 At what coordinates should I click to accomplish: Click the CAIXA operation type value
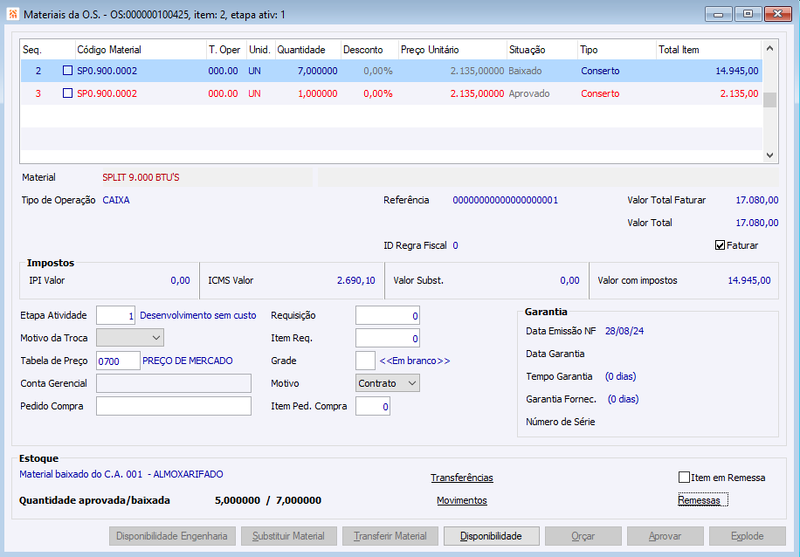[116, 200]
